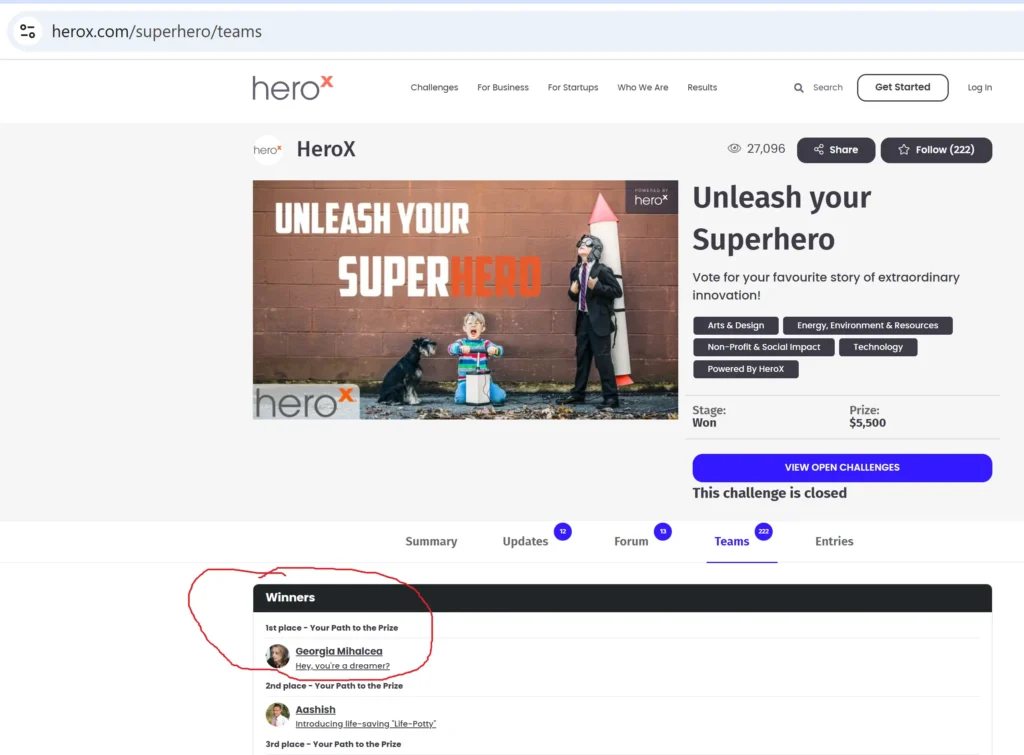Switch to the Updates tab
This screenshot has height=755, width=1024.
[x=525, y=541]
